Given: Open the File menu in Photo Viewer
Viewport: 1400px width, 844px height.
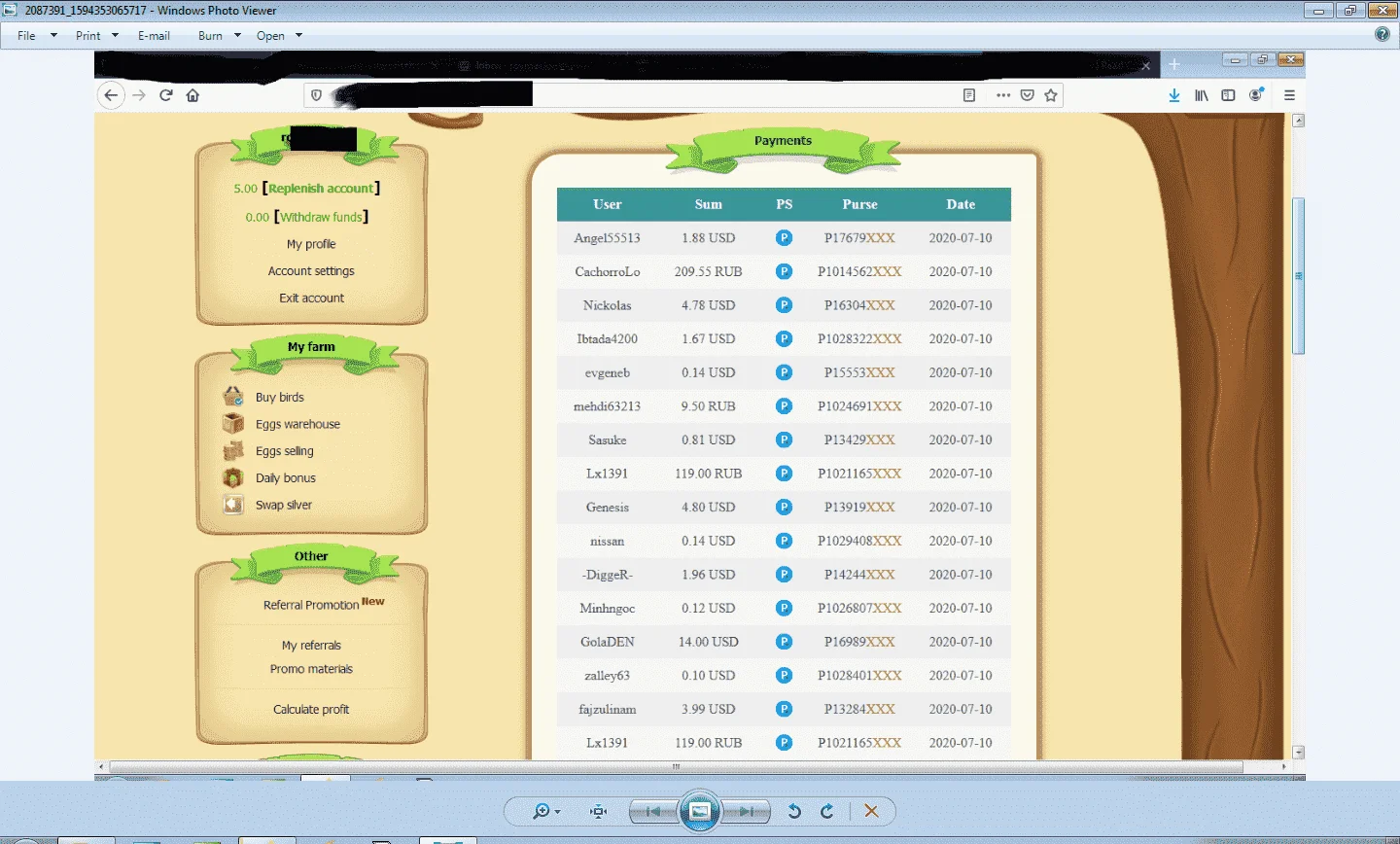Looking at the screenshot, I should [26, 36].
